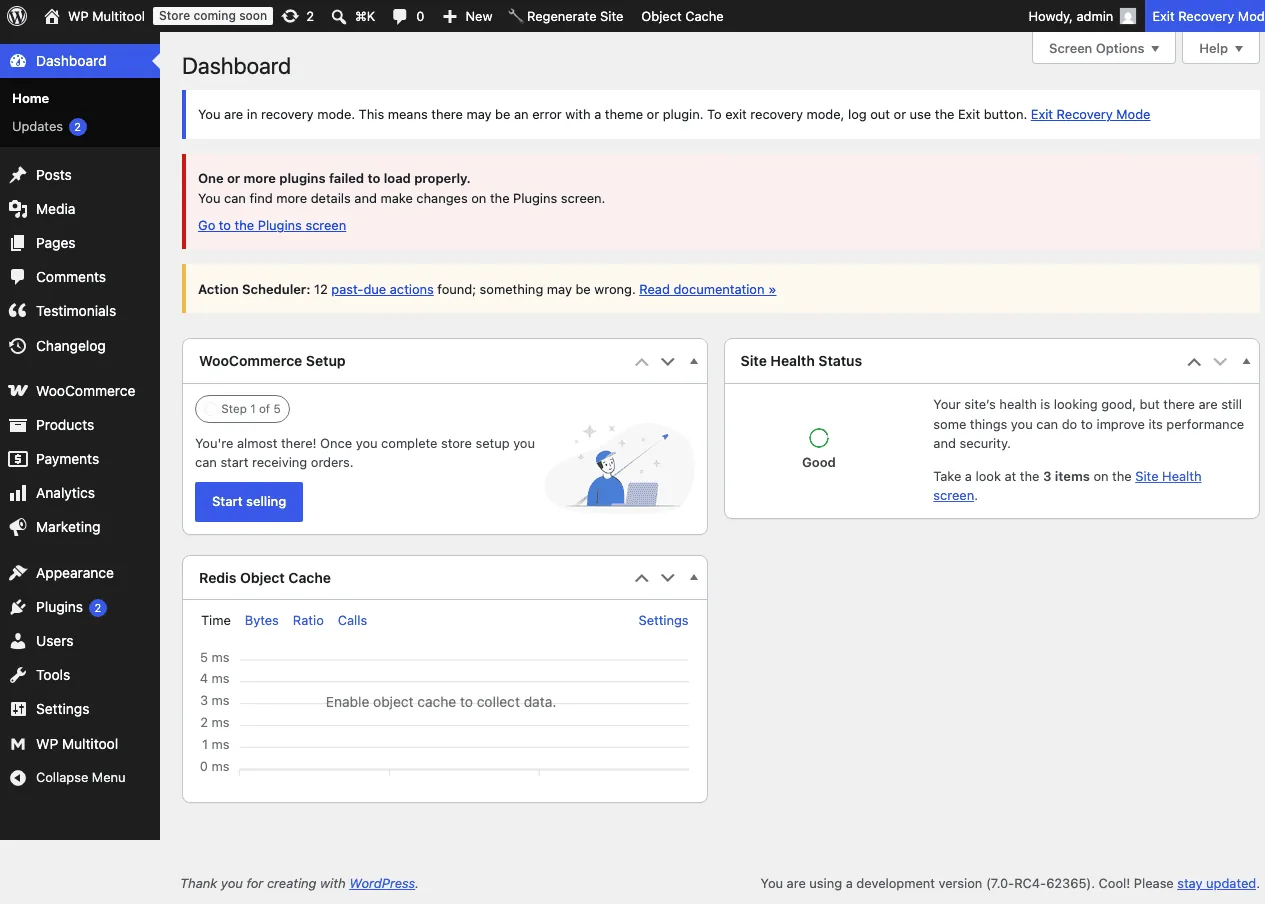1265x904 pixels.
Task: Click the Payments dollar icon
Action: pos(18,459)
